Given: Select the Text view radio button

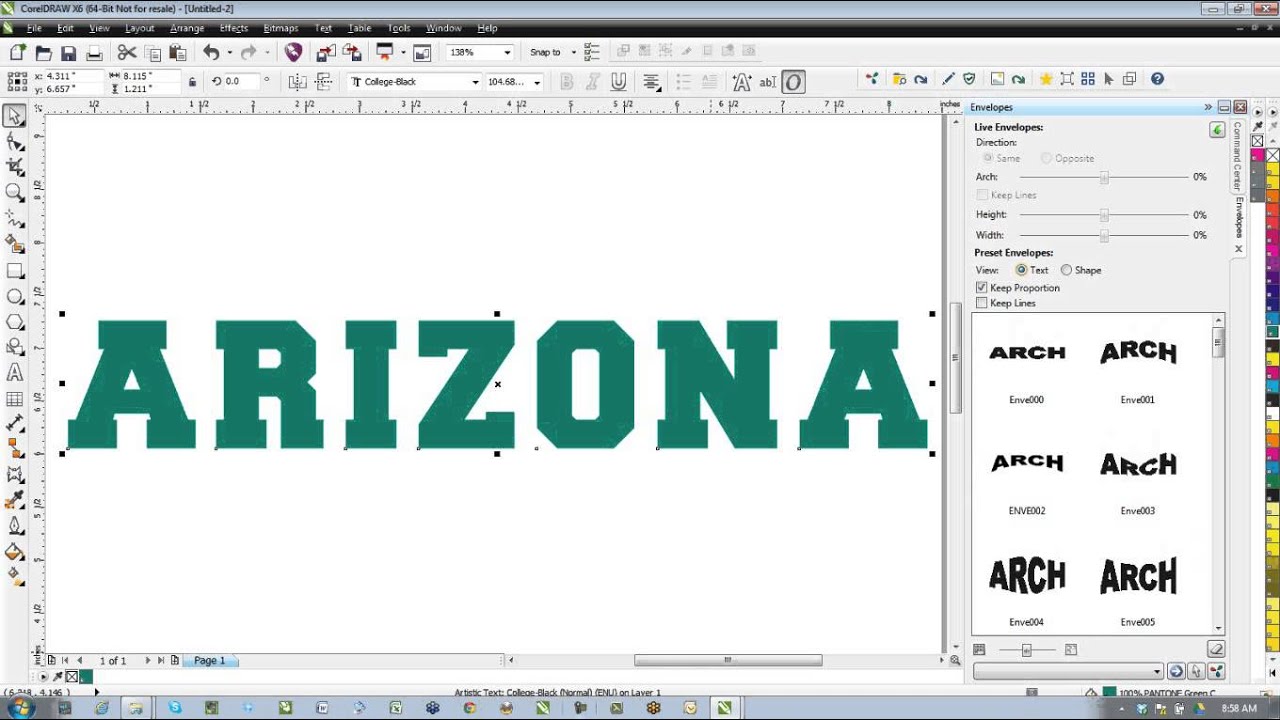Looking at the screenshot, I should point(1021,270).
